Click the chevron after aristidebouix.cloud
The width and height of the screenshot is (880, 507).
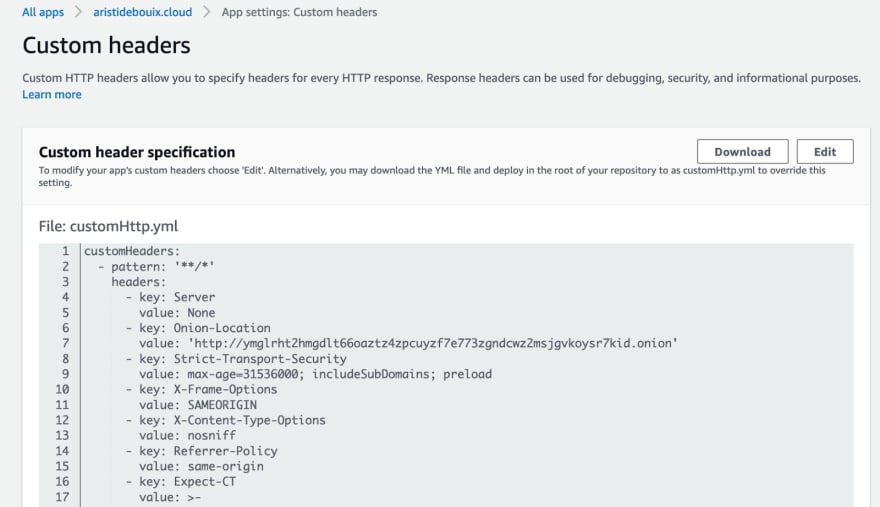(207, 12)
